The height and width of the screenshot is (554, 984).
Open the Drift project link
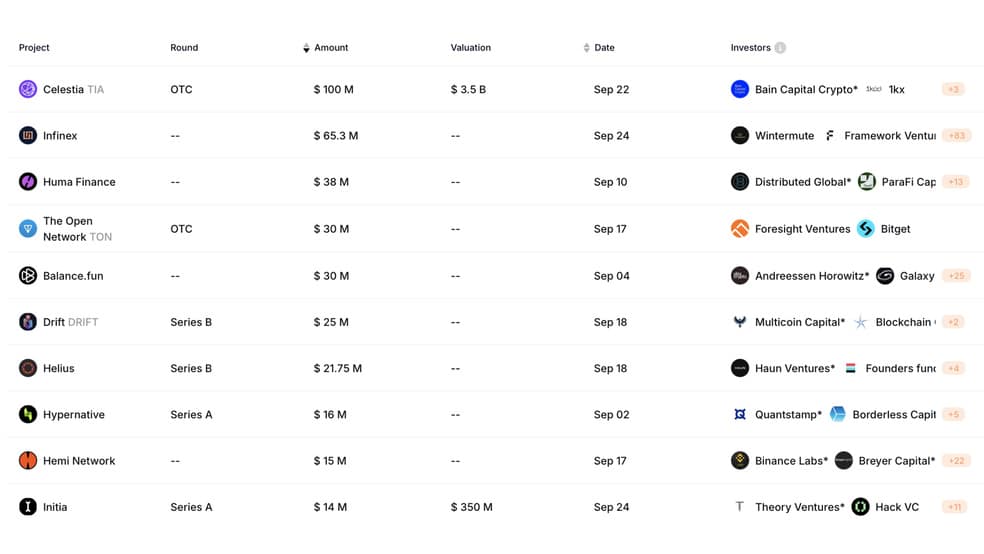click(54, 322)
